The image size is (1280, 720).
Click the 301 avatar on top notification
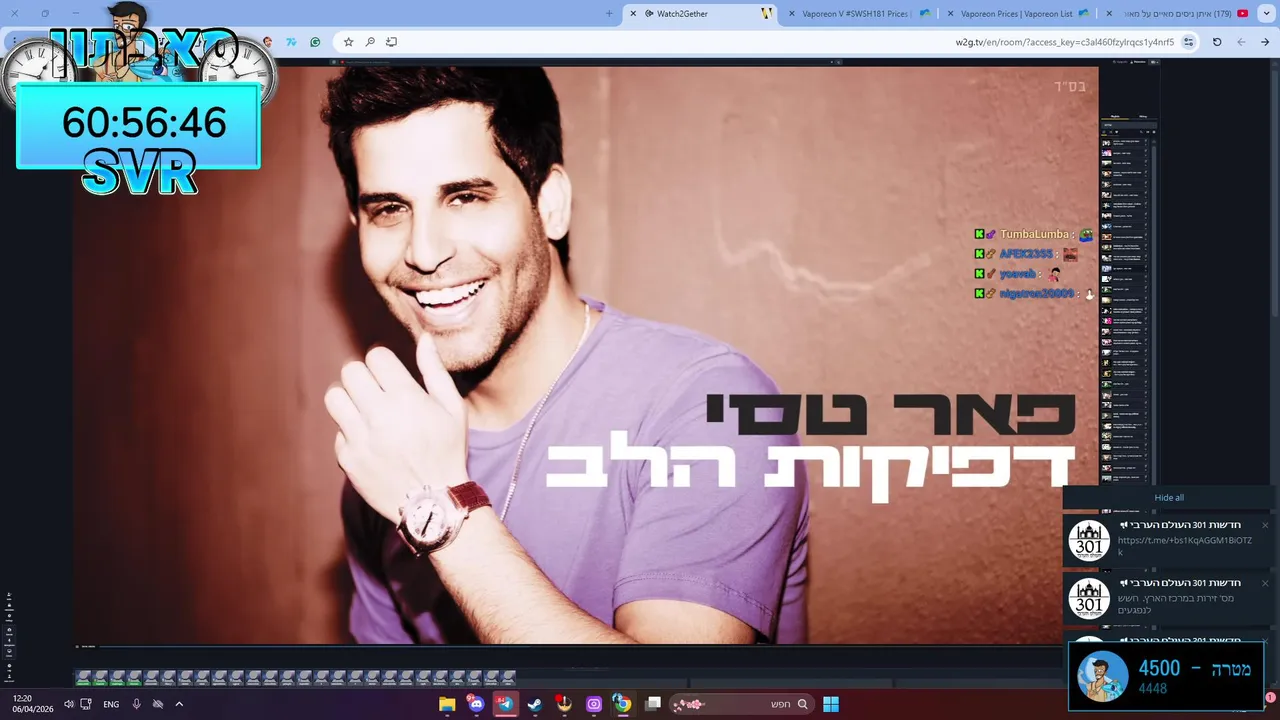coord(1089,541)
